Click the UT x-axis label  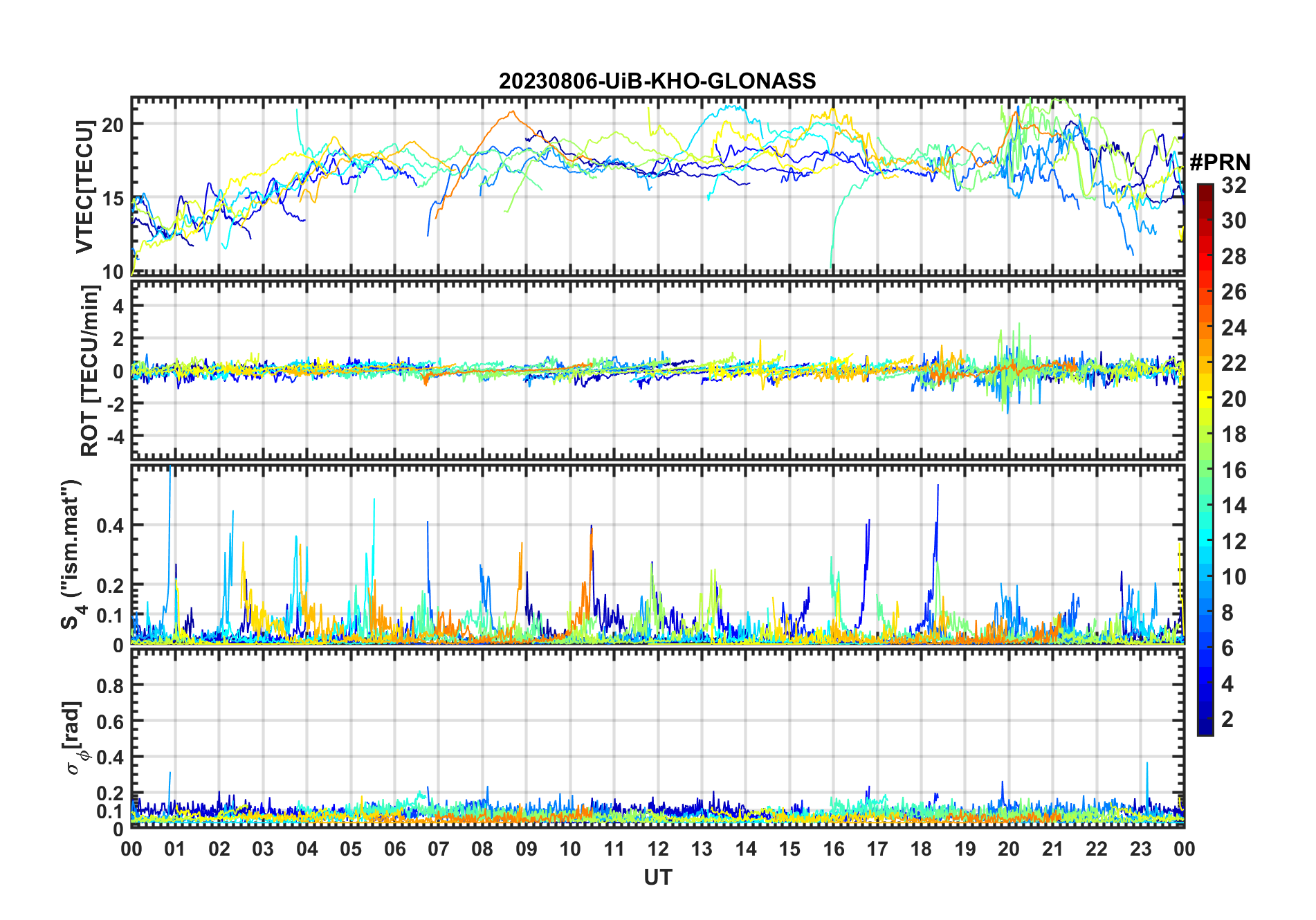[x=657, y=878]
